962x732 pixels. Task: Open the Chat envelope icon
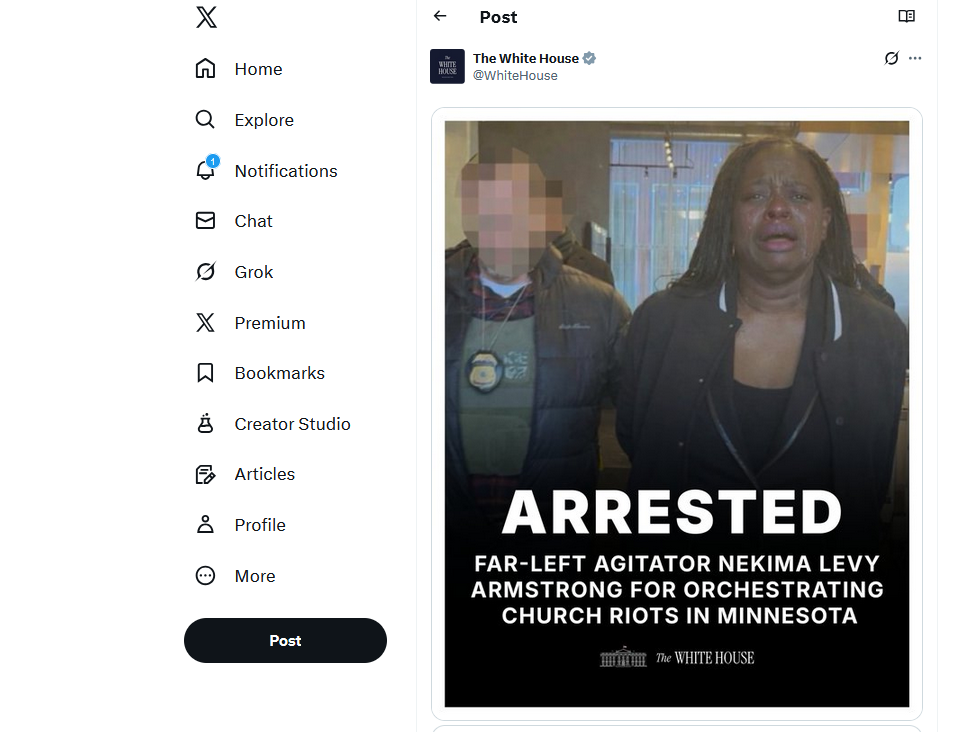pyautogui.click(x=206, y=221)
